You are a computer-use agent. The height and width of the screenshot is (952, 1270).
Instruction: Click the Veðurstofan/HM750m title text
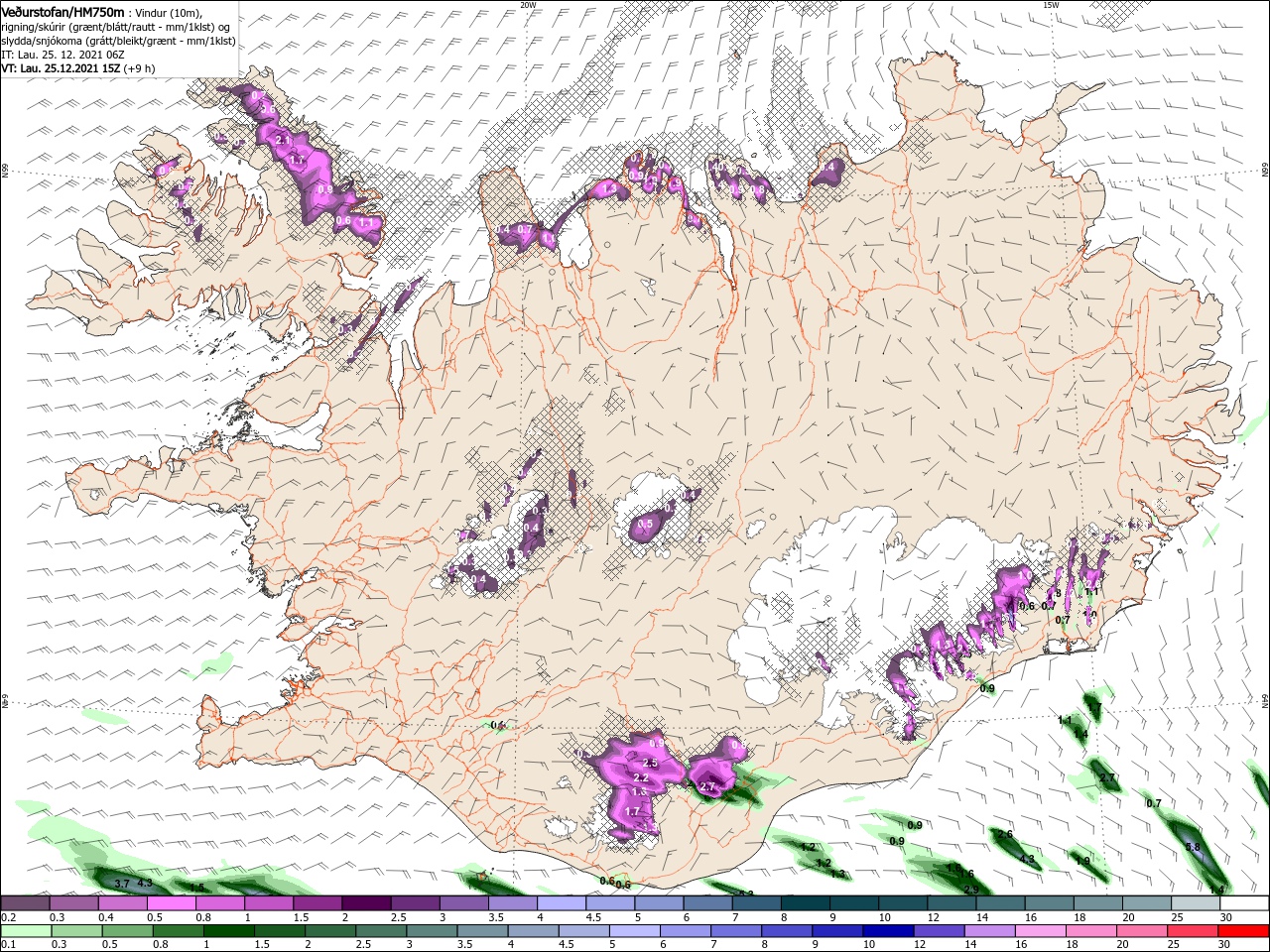(x=63, y=11)
